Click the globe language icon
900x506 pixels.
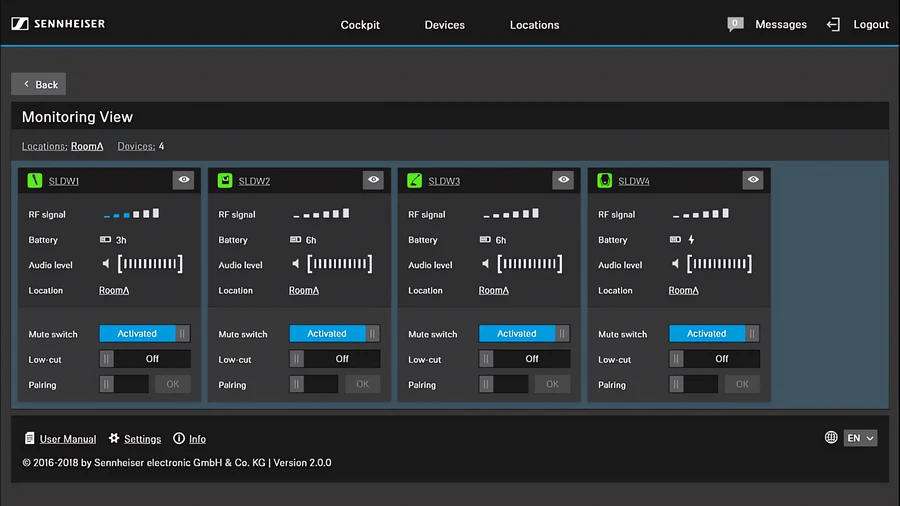pos(831,437)
